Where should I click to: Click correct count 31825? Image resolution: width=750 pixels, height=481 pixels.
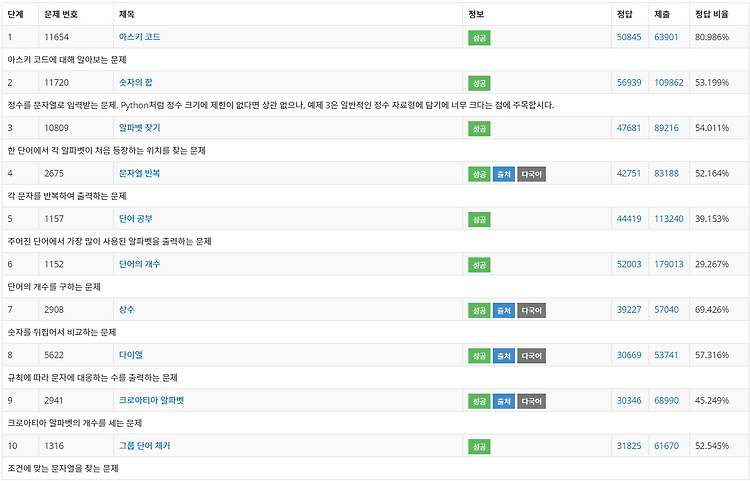[629, 446]
